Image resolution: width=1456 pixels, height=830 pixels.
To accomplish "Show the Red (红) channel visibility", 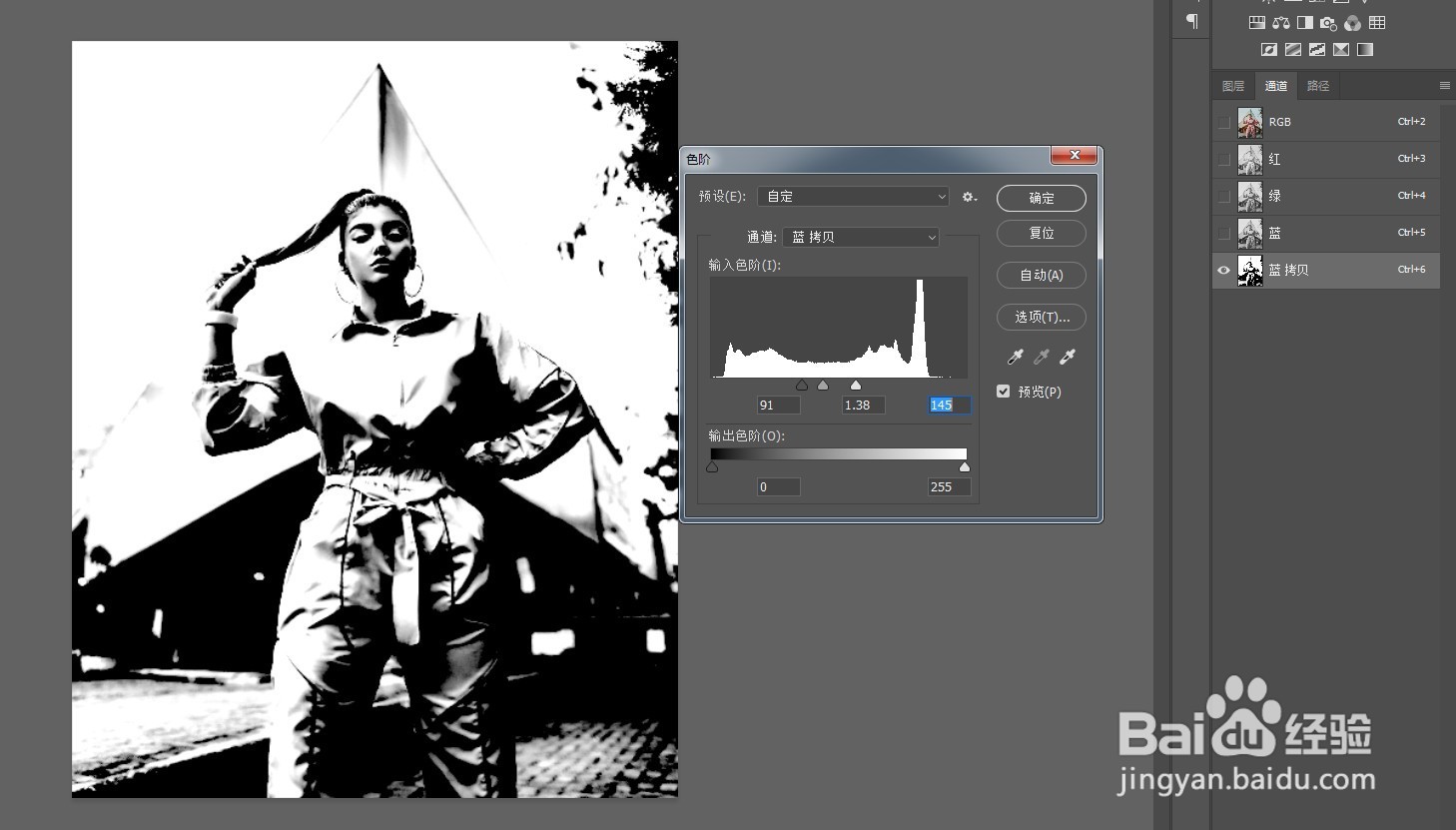I will pos(1223,159).
